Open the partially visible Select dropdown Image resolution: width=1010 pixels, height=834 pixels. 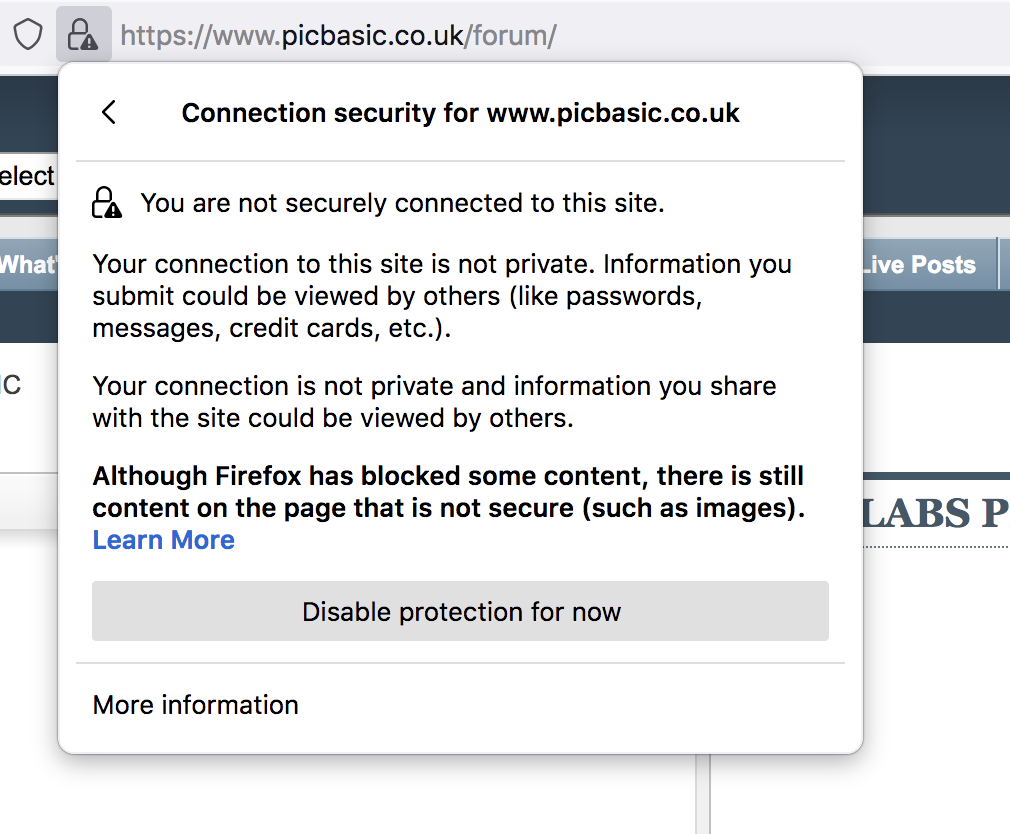coord(27,177)
